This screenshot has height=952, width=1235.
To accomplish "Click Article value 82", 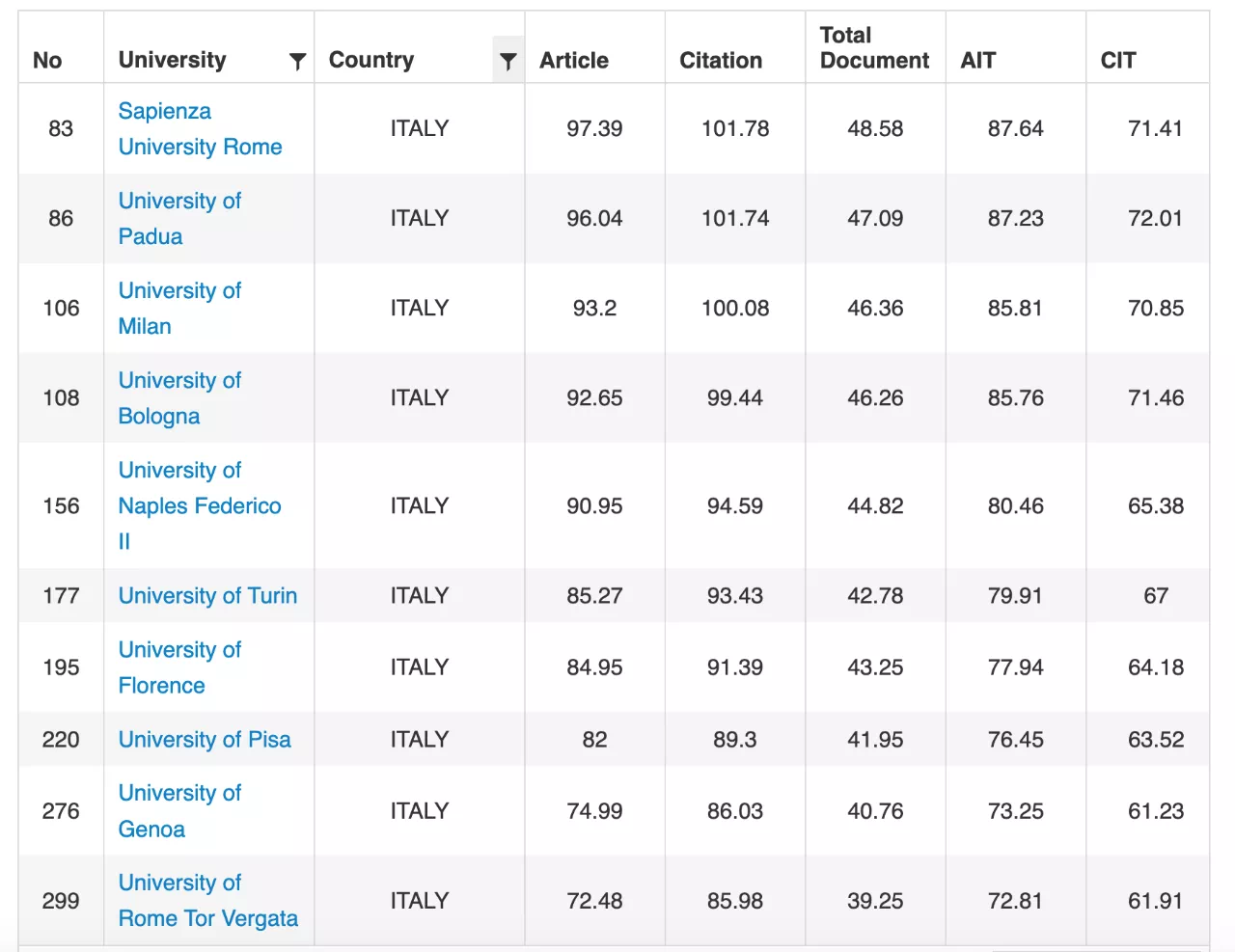I will 594,739.
